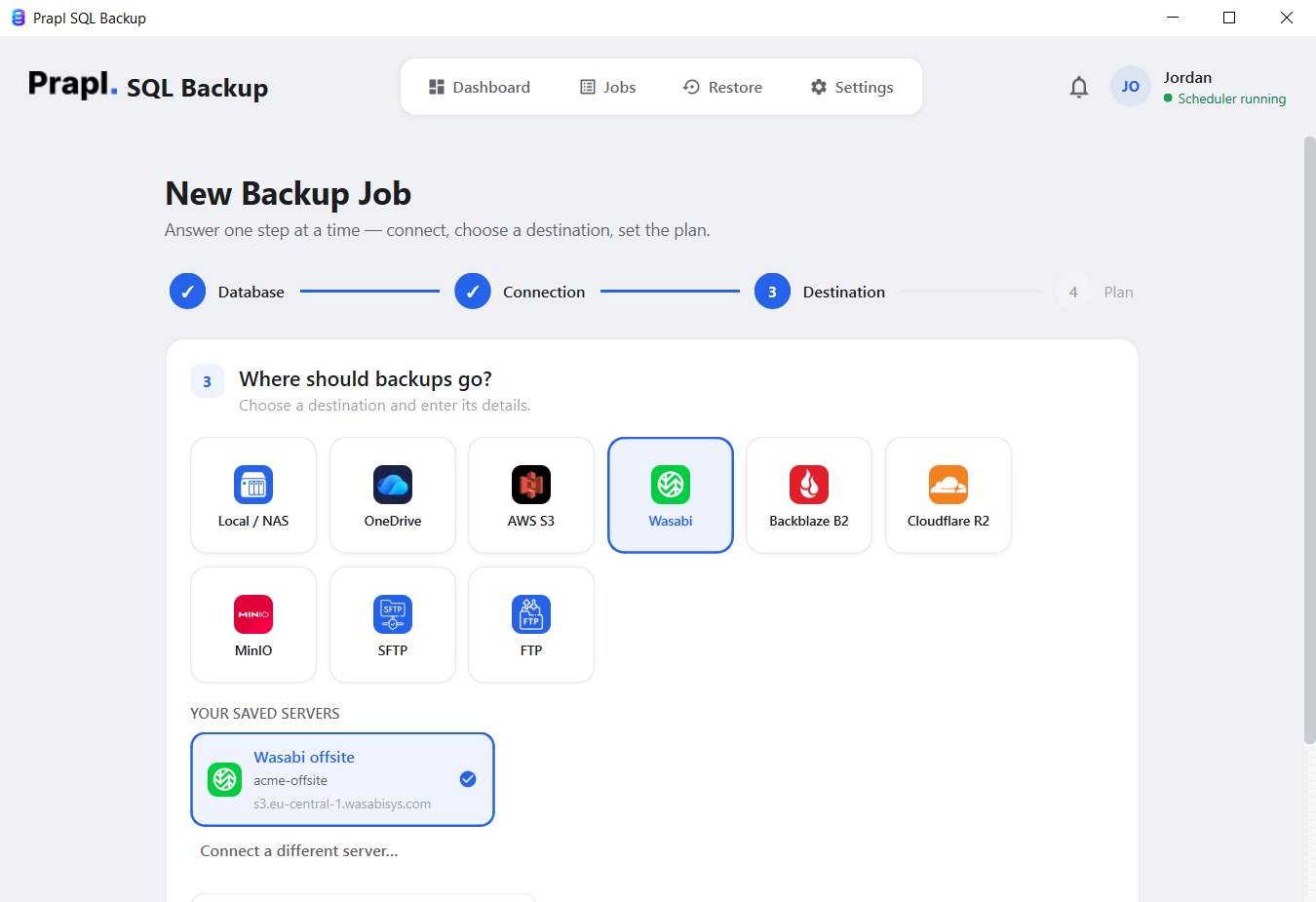The height and width of the screenshot is (902, 1316).
Task: Choose Backblaze B2 flame icon
Action: [809, 485]
